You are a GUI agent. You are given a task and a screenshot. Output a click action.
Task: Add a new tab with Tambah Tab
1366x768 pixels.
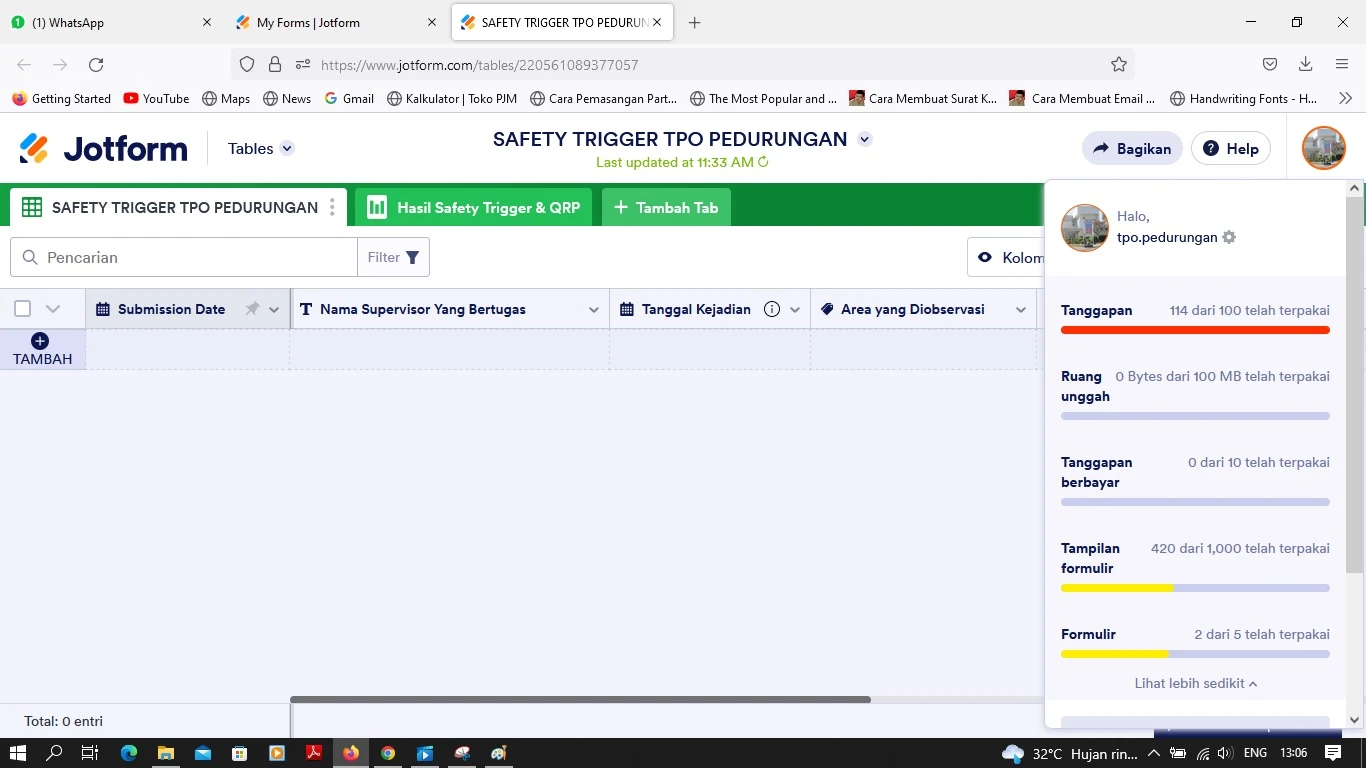(665, 207)
